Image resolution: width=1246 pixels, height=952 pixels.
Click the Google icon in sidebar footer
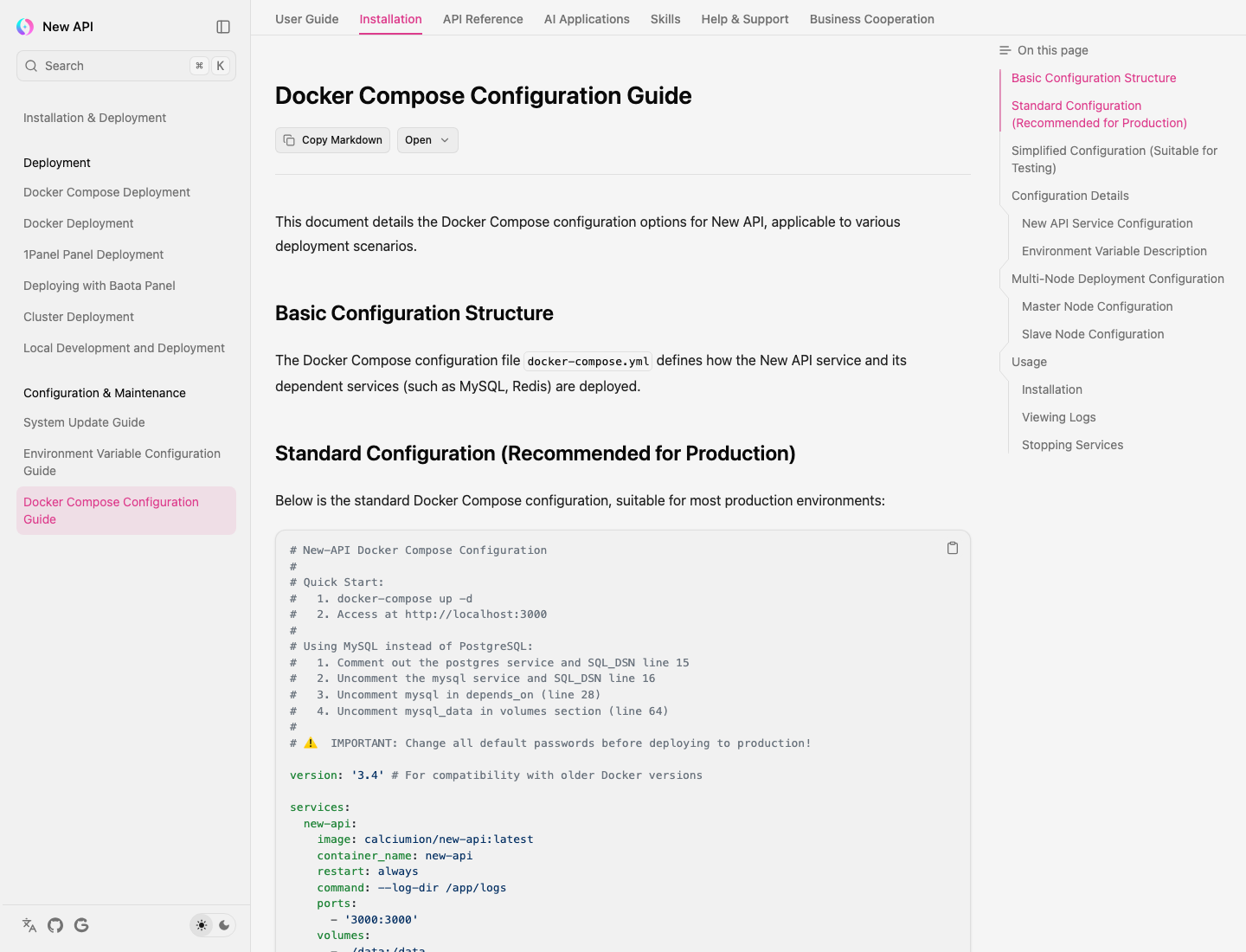point(81,925)
